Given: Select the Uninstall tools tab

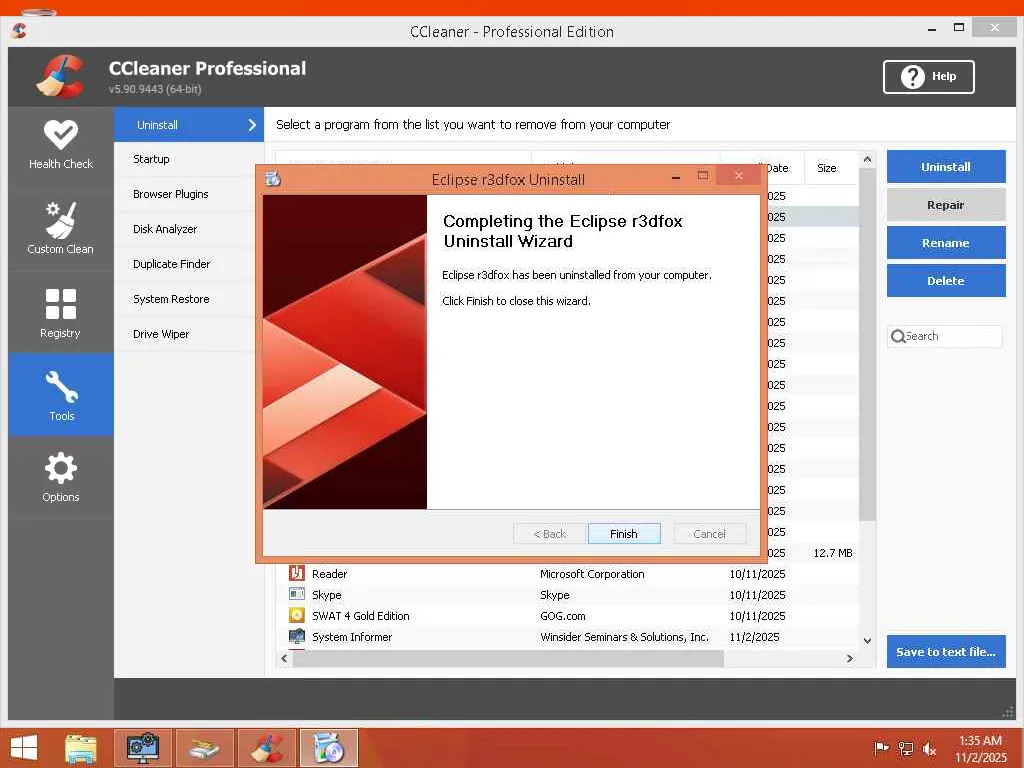Looking at the screenshot, I should coord(189,124).
